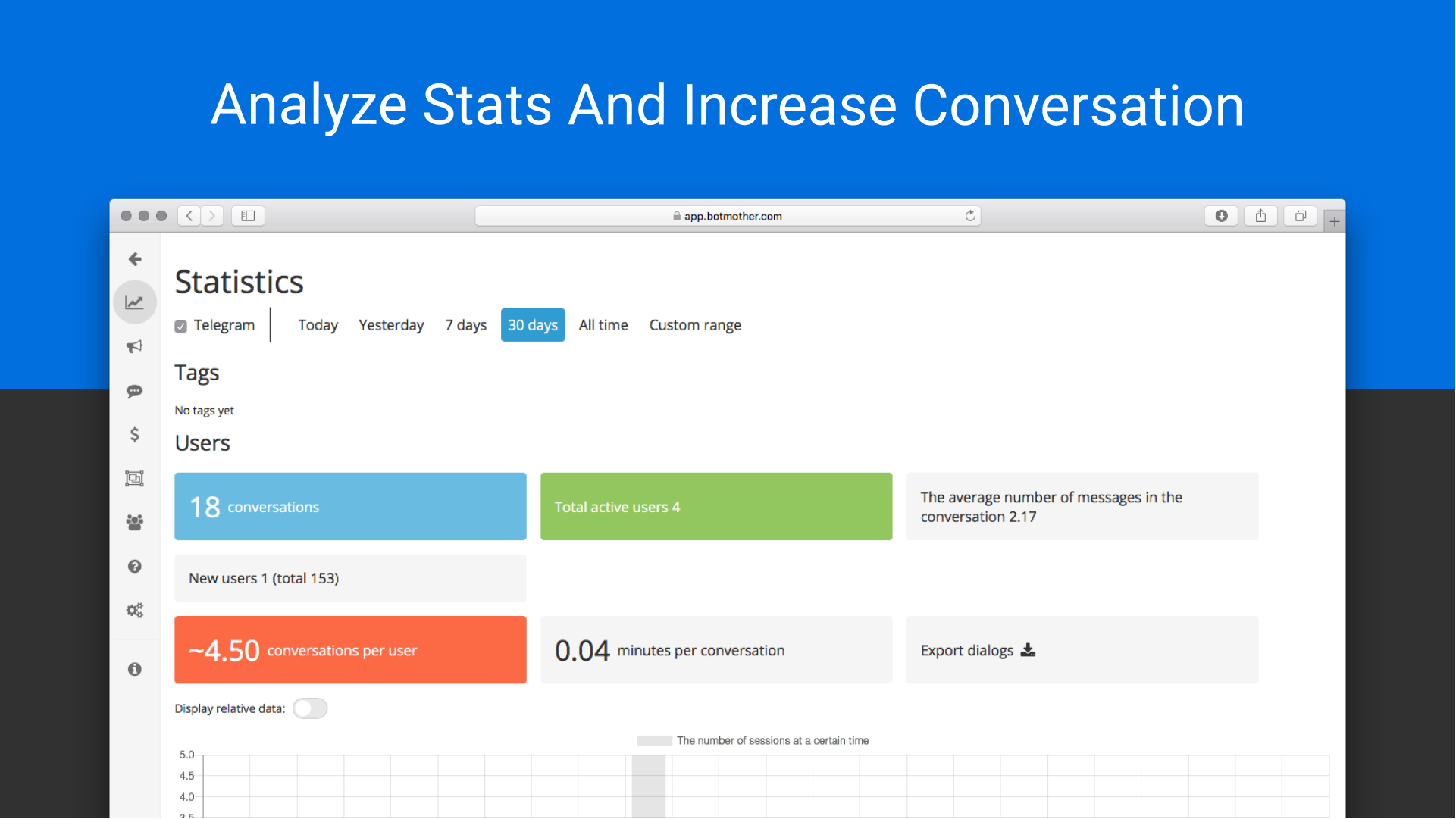Screen dimensions: 1456x819
Task: Click the ~4.50 conversations per user card
Action: (350, 650)
